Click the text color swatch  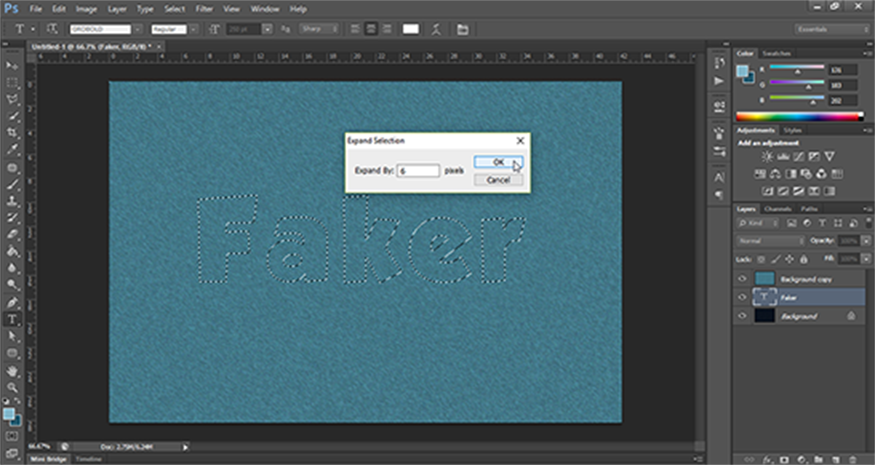411,29
